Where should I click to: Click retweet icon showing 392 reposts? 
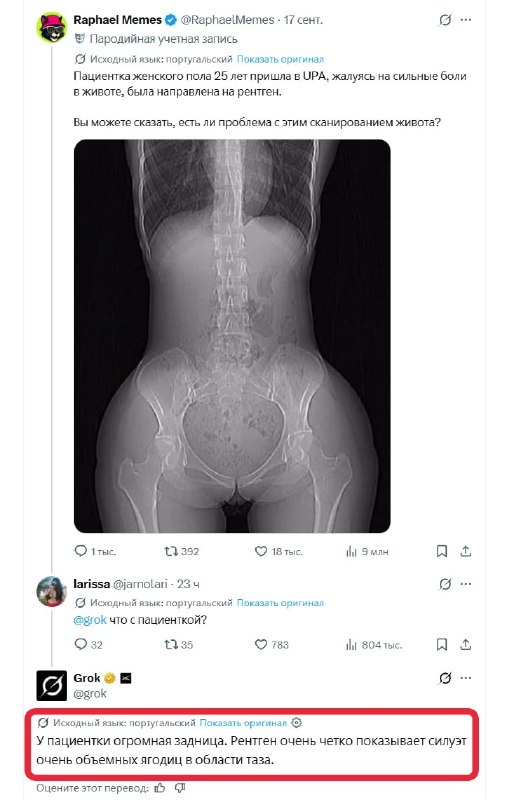171,551
